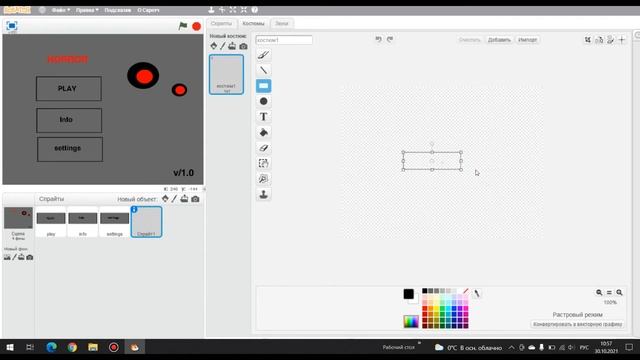640x360 pixels.
Task: Zoom out the paint canvas
Action: coord(599,292)
